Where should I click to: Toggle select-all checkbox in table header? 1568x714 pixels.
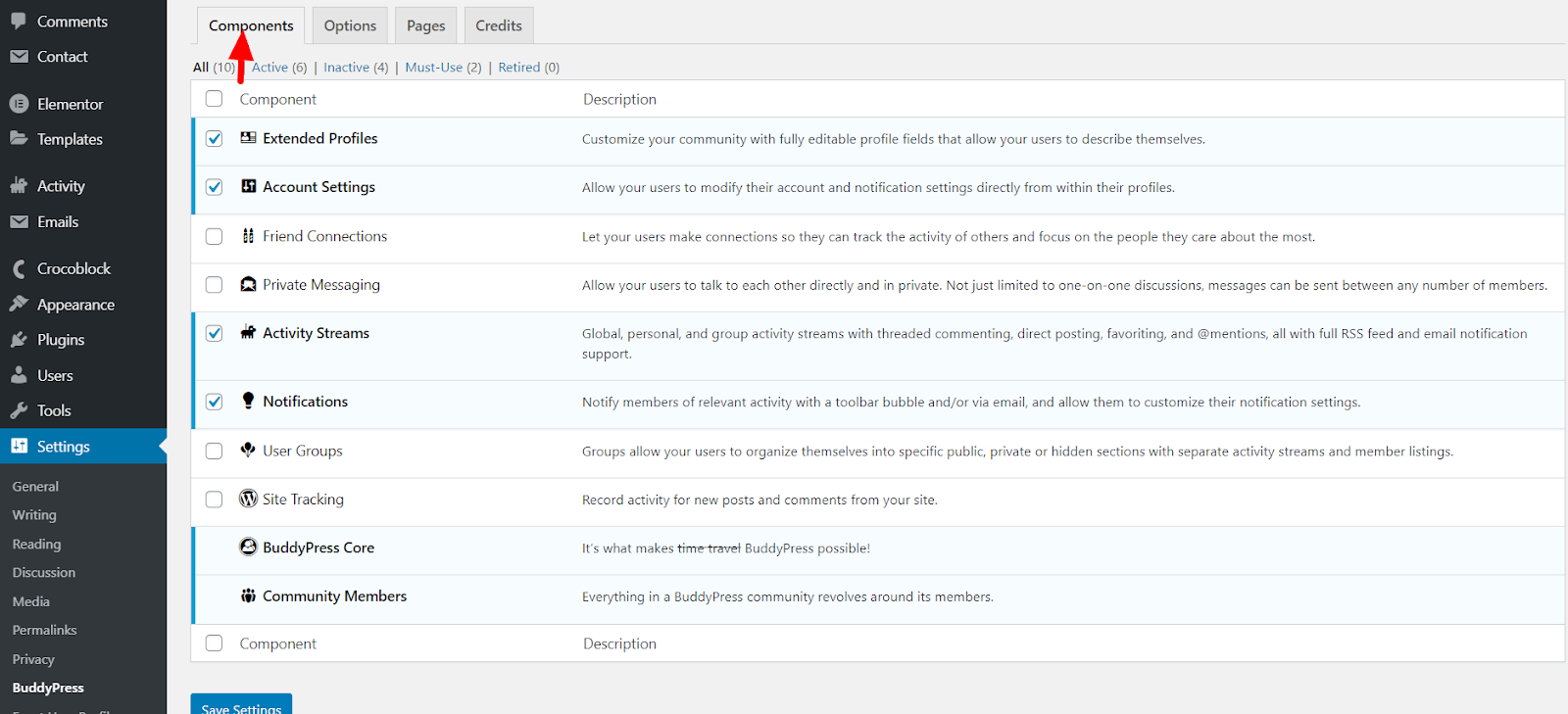coord(214,99)
